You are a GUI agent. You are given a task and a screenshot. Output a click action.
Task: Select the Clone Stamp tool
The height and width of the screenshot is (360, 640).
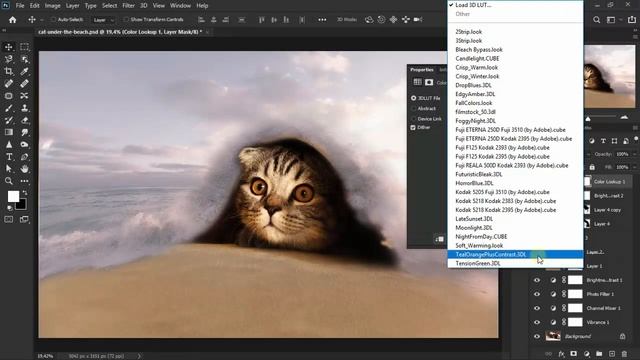click(24, 108)
